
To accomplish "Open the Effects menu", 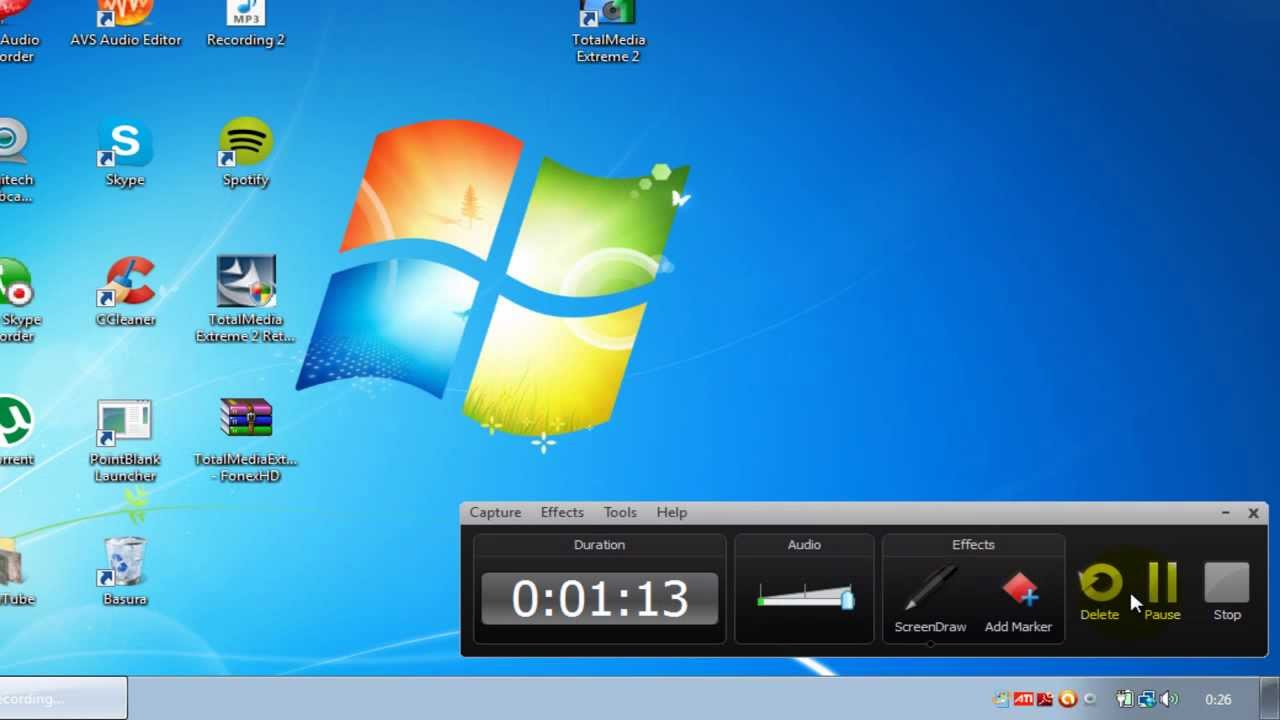I will point(562,512).
